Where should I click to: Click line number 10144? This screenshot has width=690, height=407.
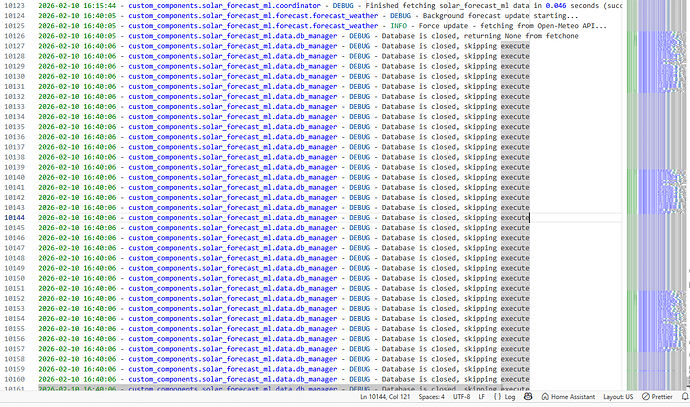coord(15,218)
